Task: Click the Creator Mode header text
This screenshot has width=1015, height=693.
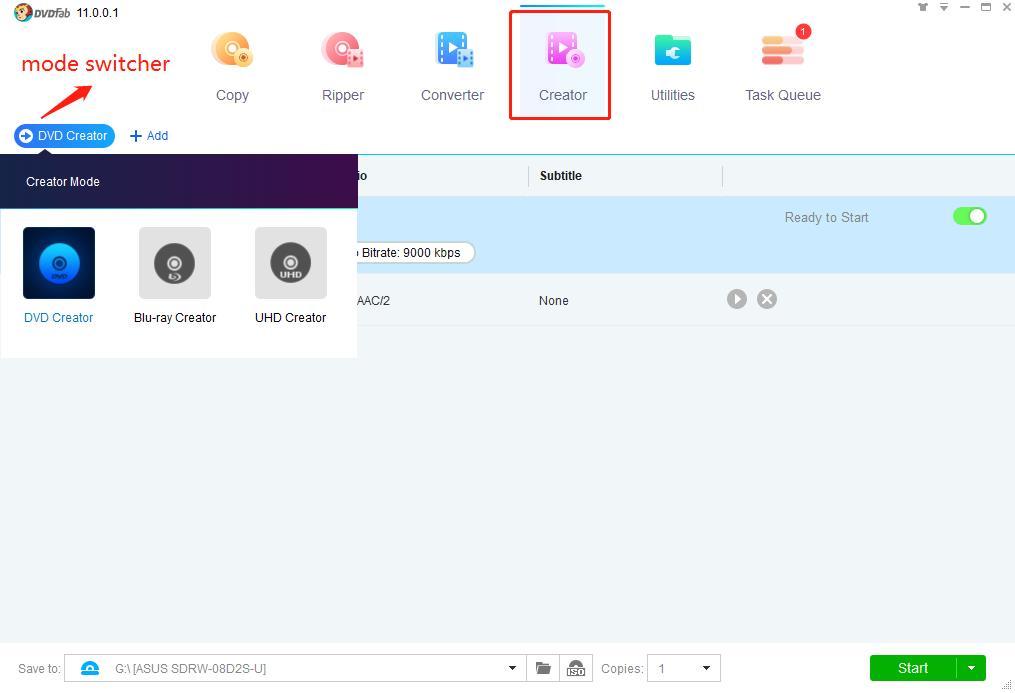Action: [63, 182]
